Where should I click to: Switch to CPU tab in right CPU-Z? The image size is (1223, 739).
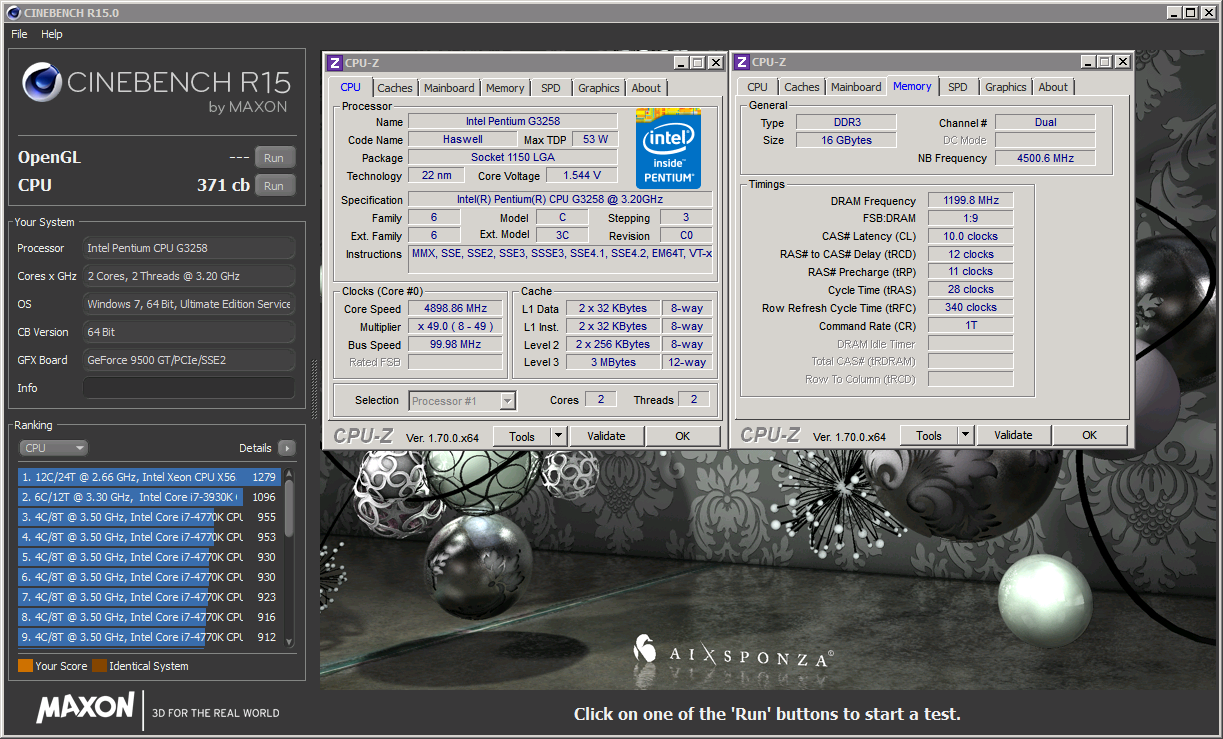point(758,87)
